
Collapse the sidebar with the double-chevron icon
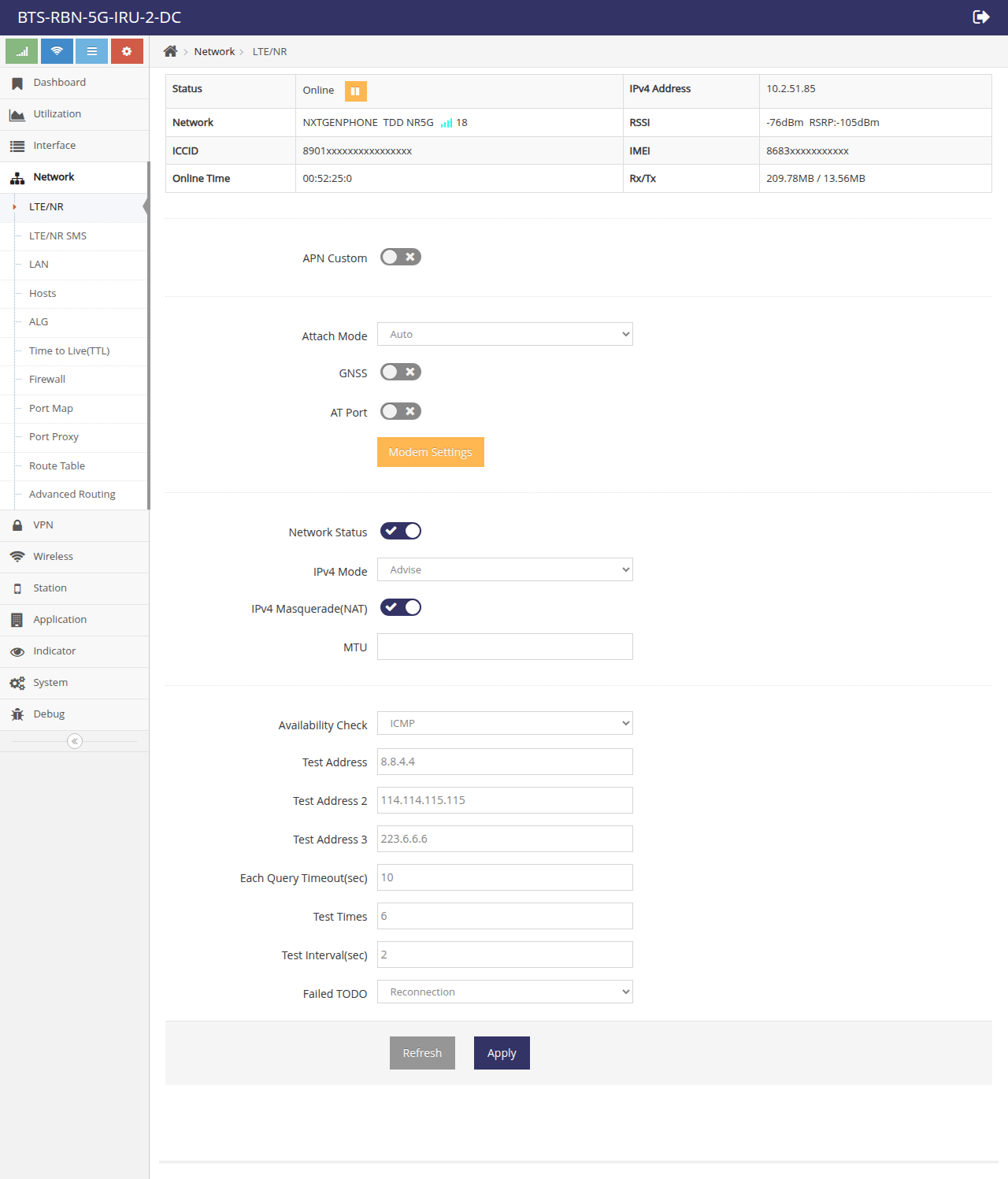pyautogui.click(x=75, y=741)
